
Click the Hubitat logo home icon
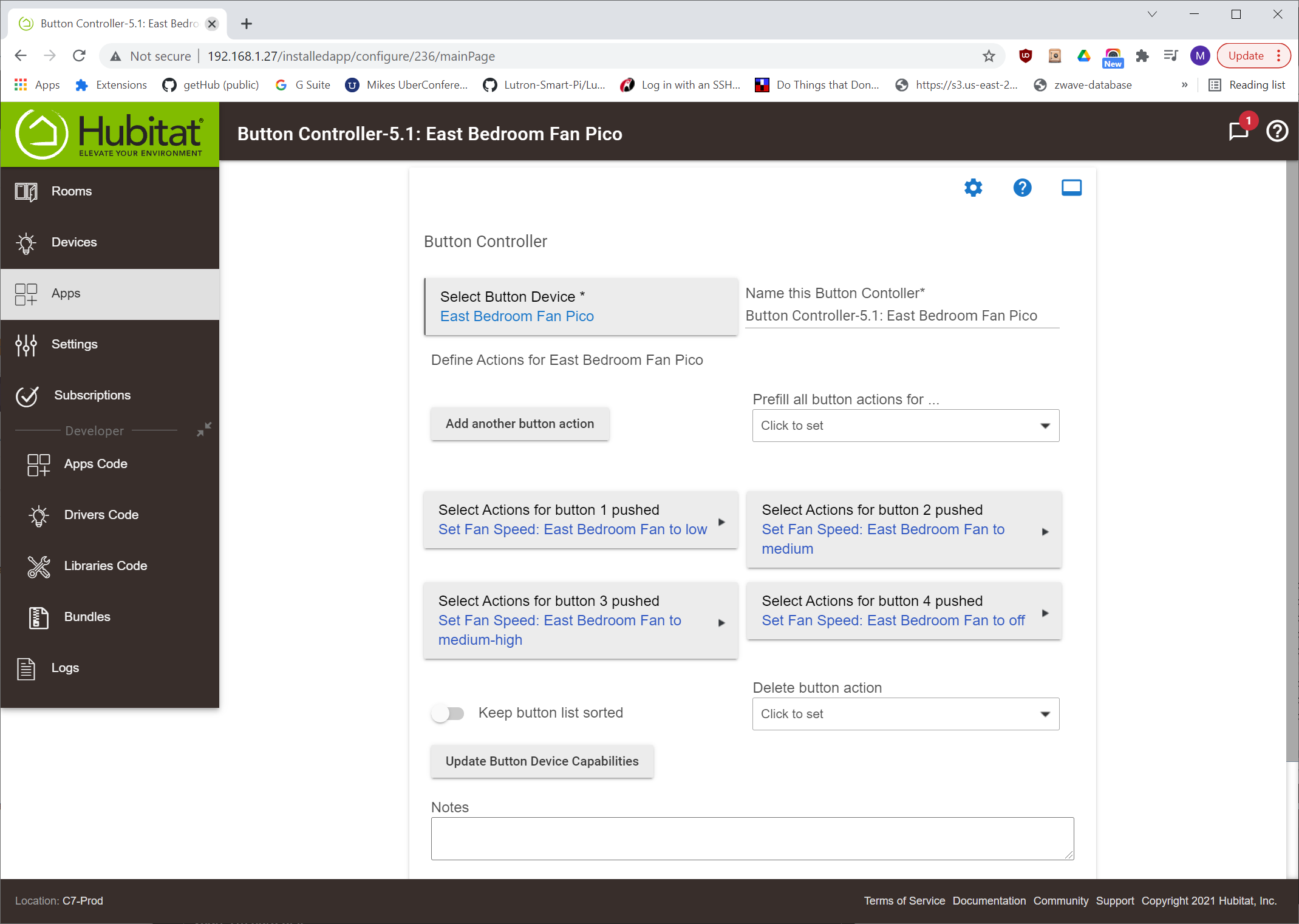coord(109,134)
